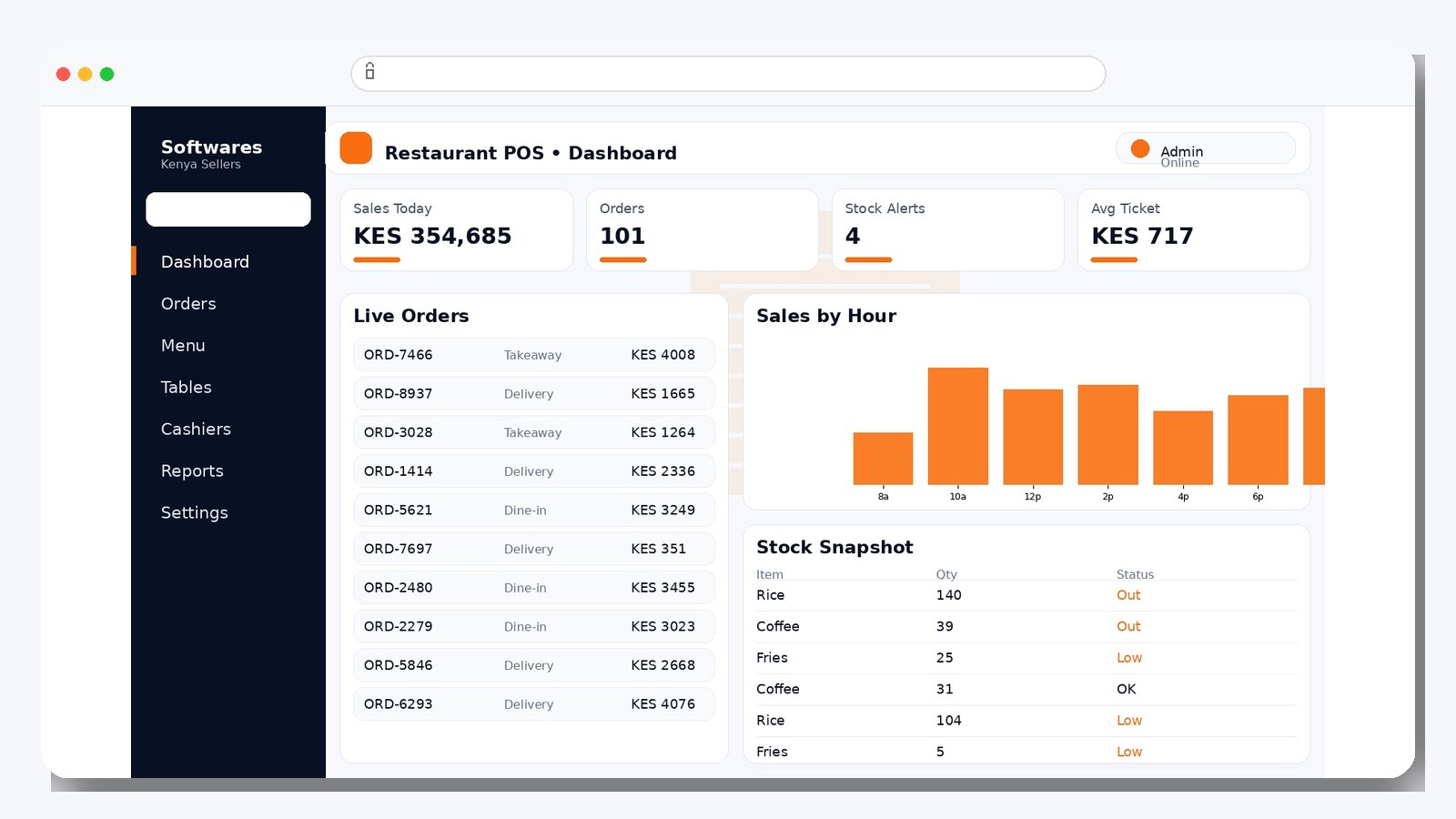Open the Cashiers page
Viewport: 1456px width, 819px height.
[x=196, y=429]
